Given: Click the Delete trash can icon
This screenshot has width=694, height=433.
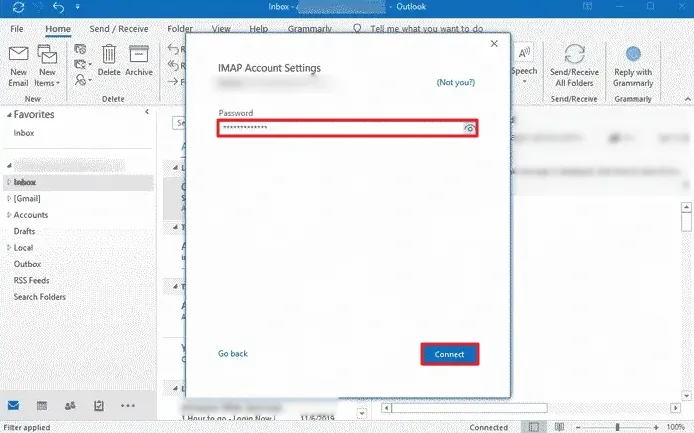Looking at the screenshot, I should (x=109, y=54).
